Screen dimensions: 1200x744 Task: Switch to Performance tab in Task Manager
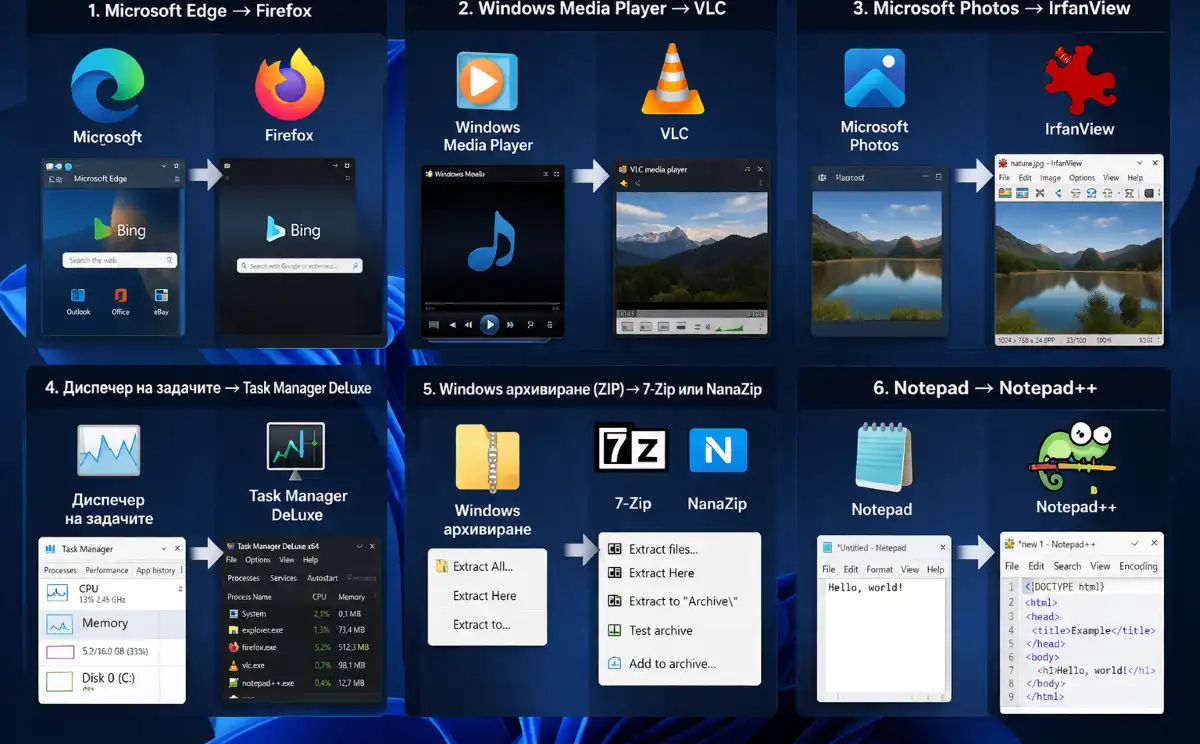(106, 570)
